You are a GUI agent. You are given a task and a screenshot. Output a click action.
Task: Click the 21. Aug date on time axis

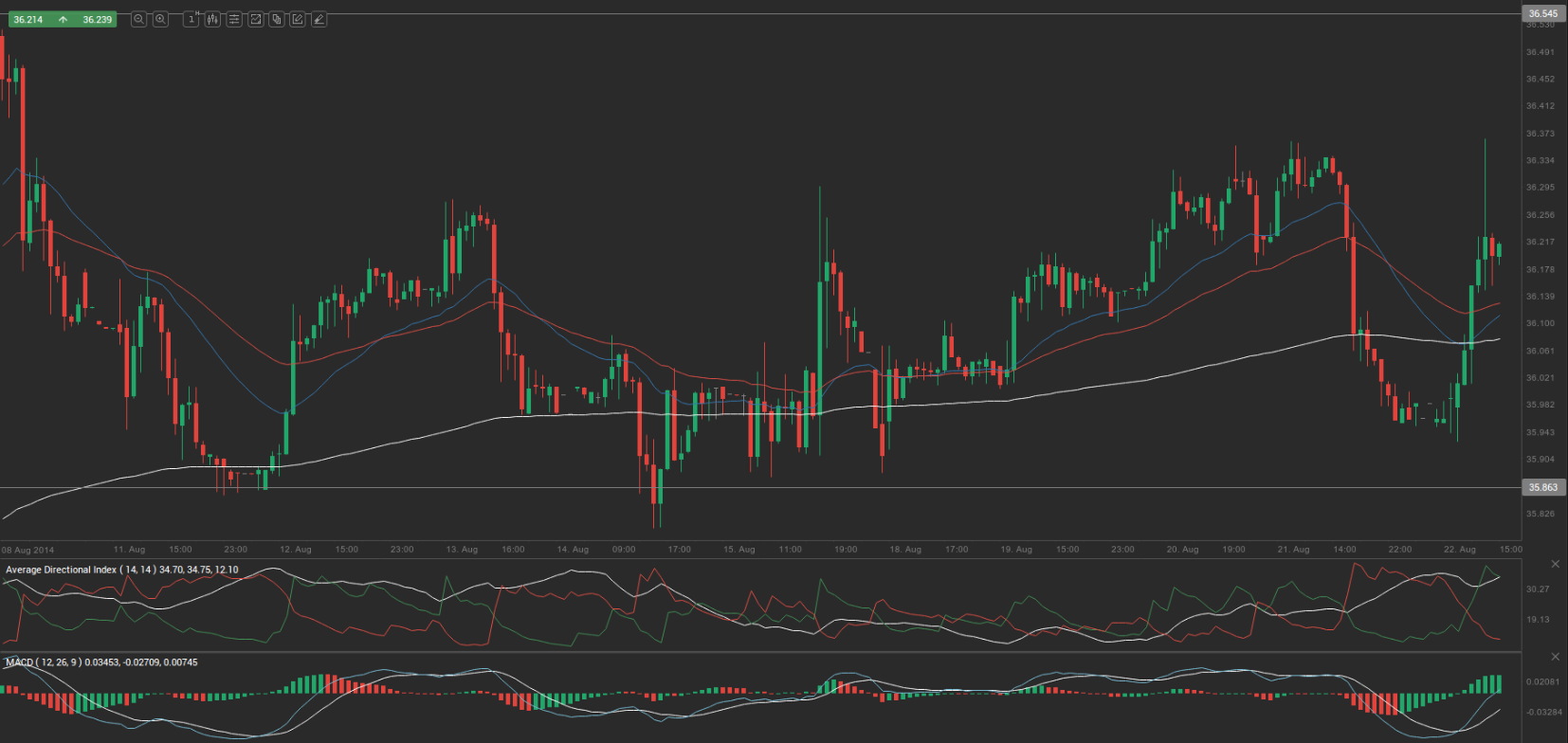[x=1293, y=550]
